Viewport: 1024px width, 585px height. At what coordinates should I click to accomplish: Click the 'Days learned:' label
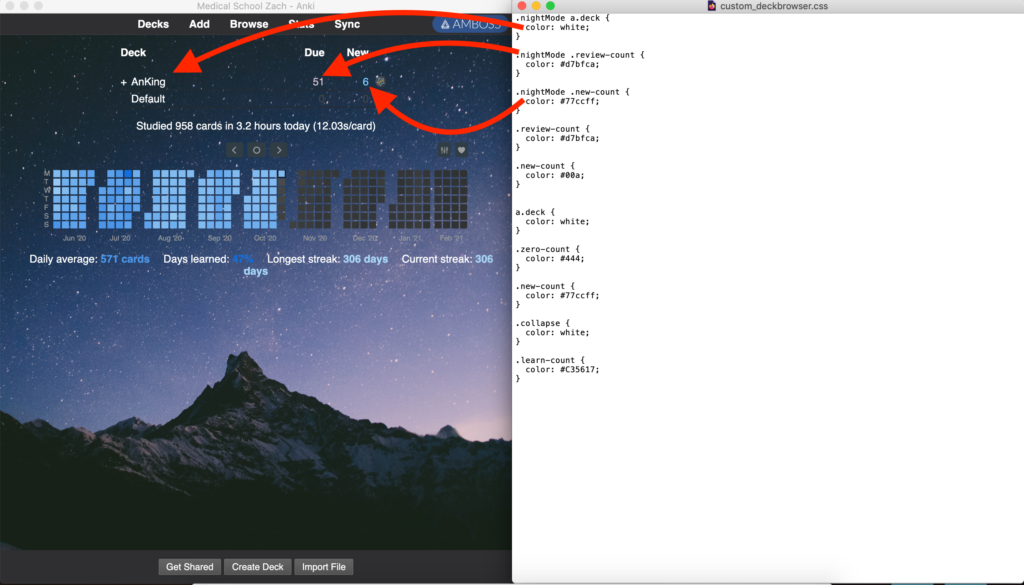(196, 259)
